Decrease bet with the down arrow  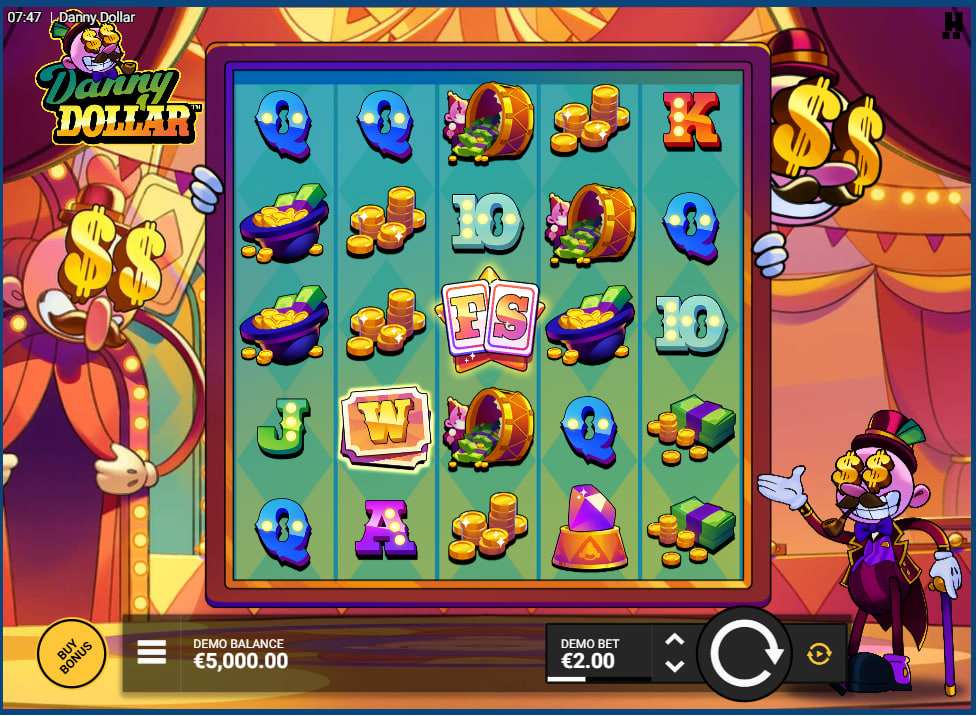tap(674, 666)
